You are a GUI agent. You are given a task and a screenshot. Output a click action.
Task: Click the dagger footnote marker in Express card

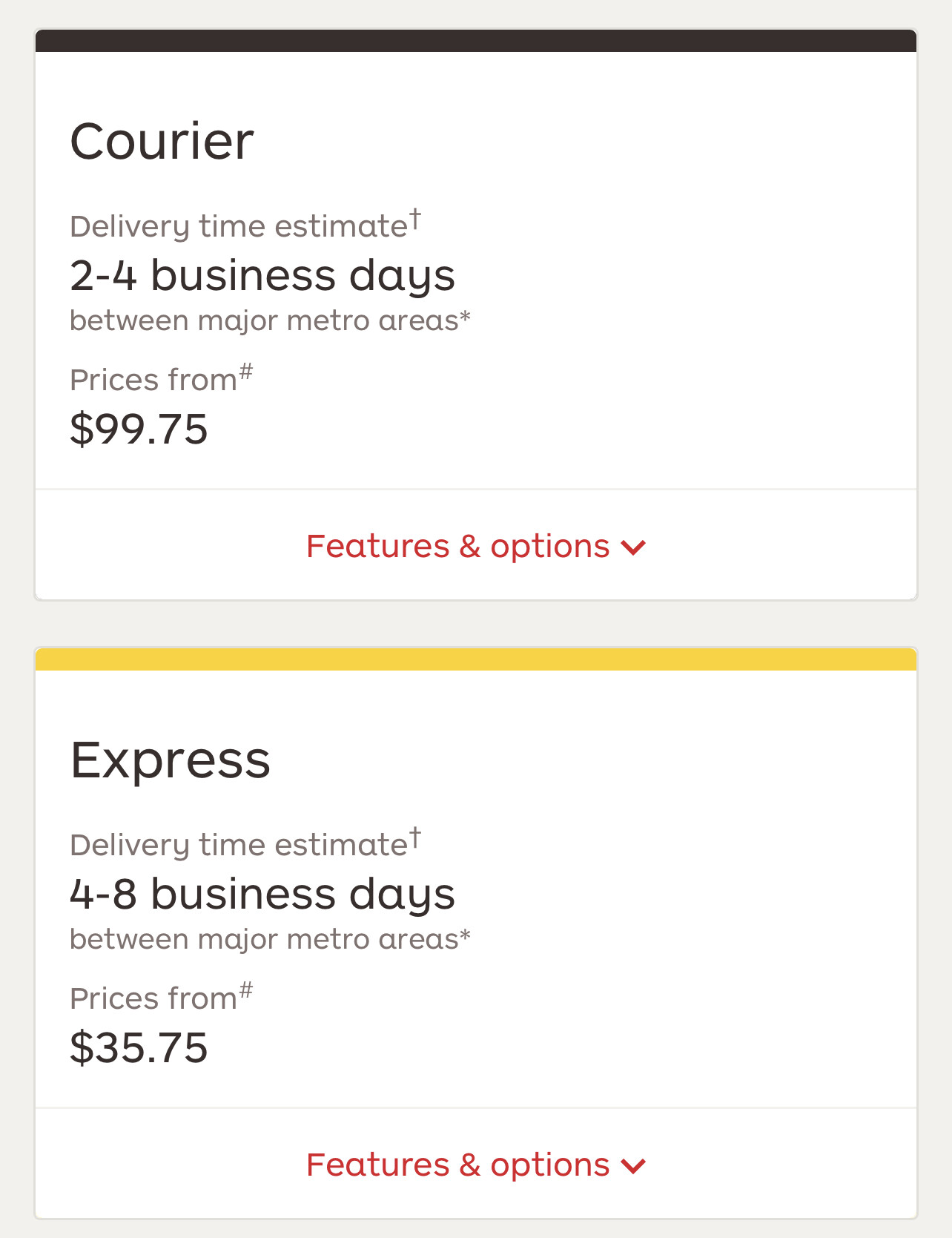(x=415, y=837)
